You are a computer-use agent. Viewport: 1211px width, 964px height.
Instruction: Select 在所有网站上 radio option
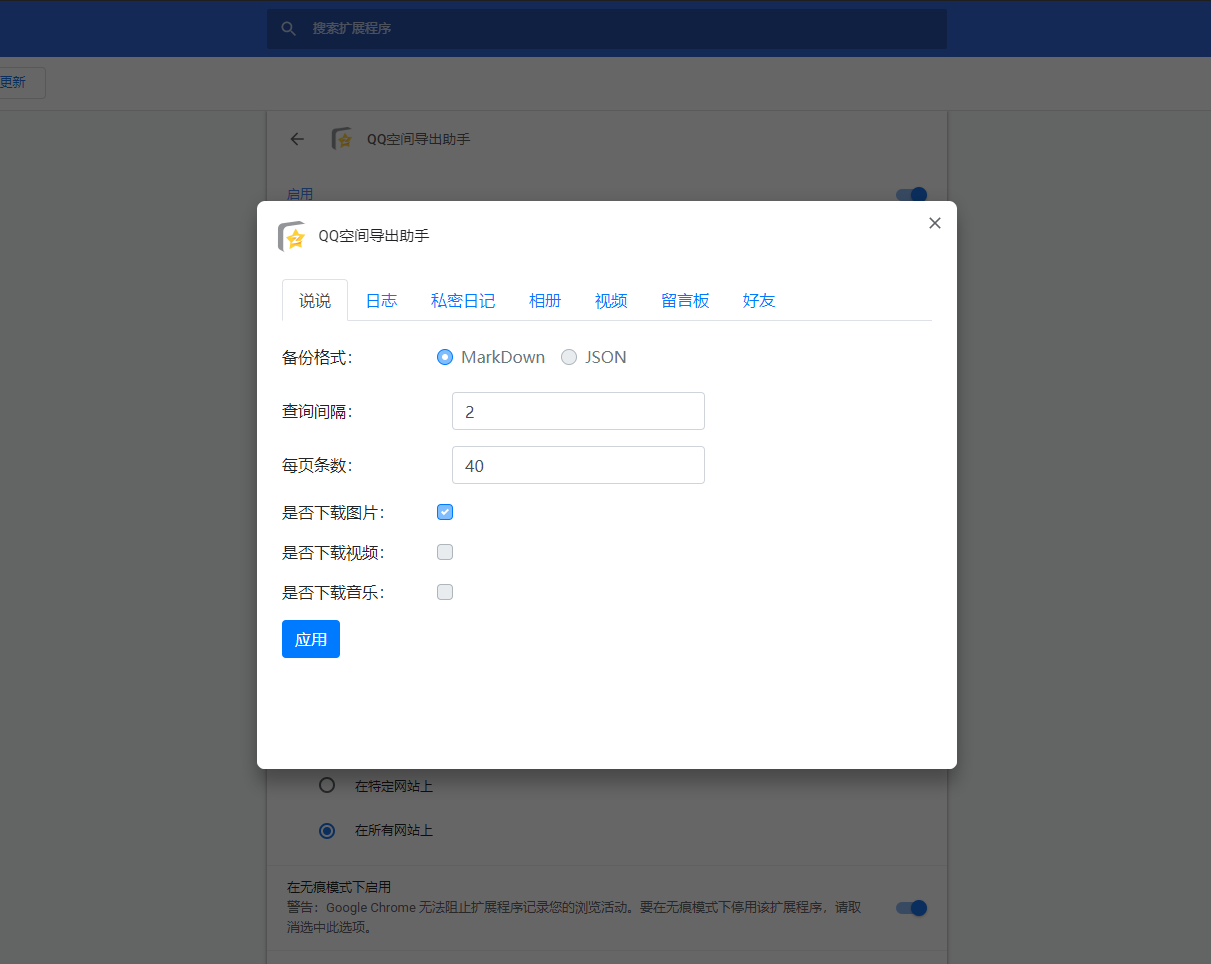[327, 830]
